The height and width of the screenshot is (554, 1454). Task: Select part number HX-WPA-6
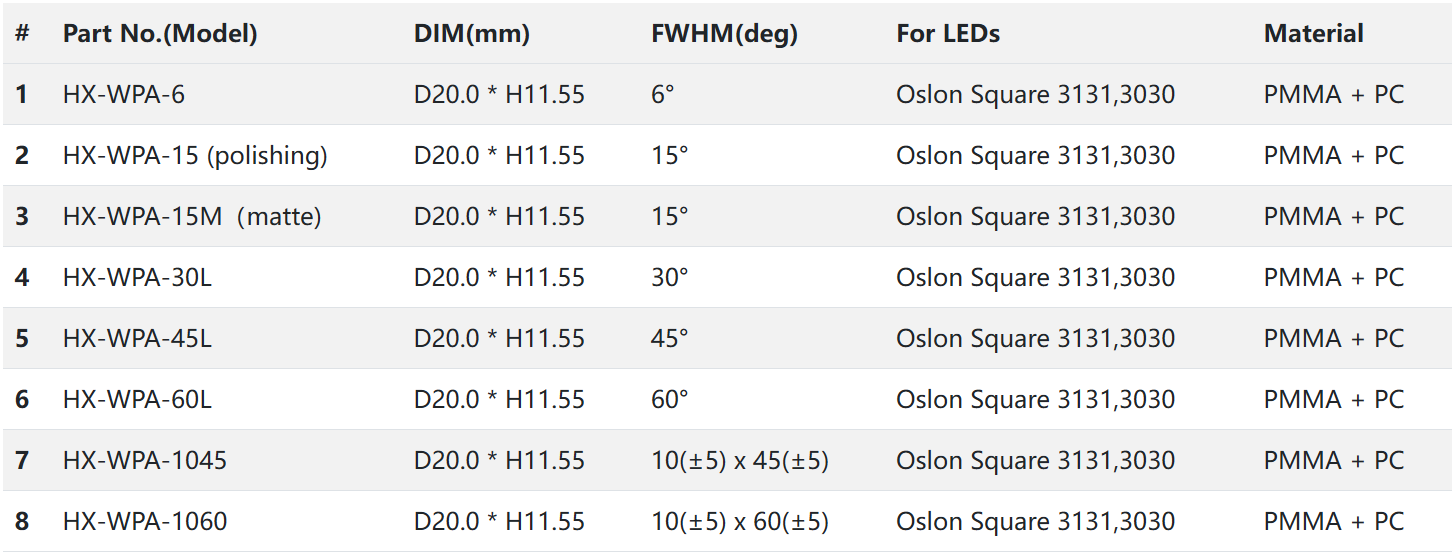(x=124, y=95)
